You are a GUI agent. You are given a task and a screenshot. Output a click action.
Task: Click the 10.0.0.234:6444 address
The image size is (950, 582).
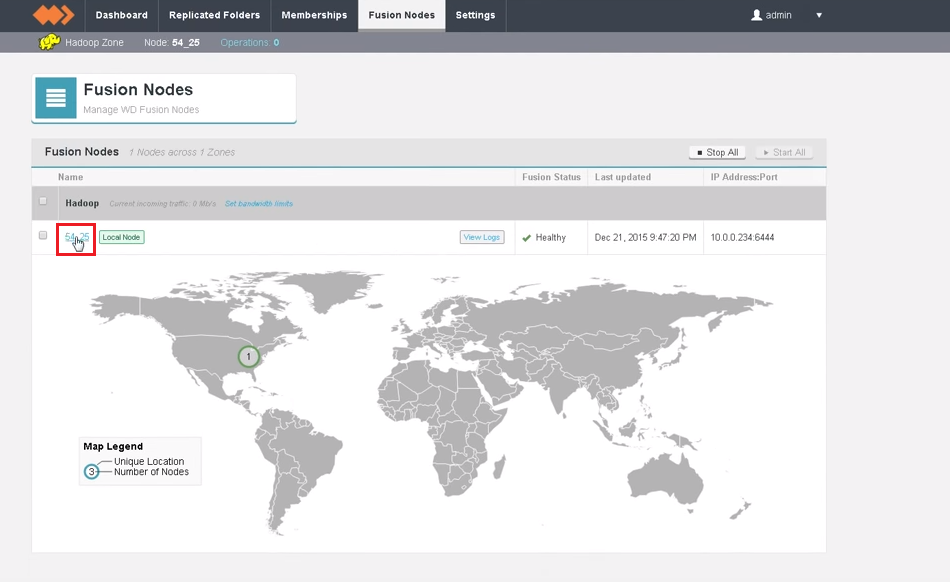742,237
